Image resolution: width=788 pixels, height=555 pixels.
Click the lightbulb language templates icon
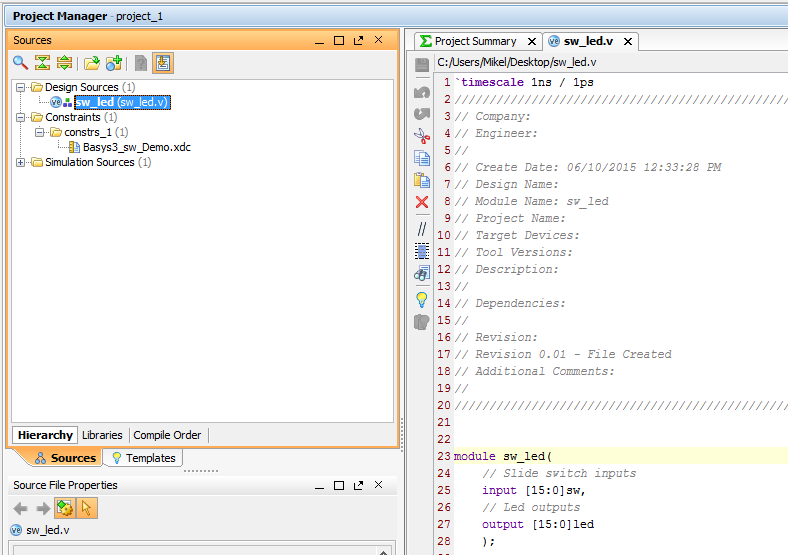click(x=422, y=300)
